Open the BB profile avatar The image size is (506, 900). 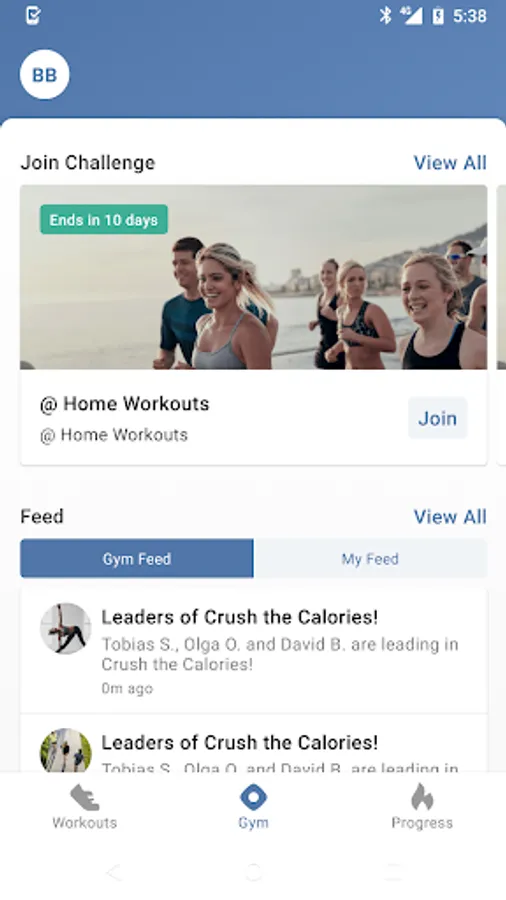(45, 75)
